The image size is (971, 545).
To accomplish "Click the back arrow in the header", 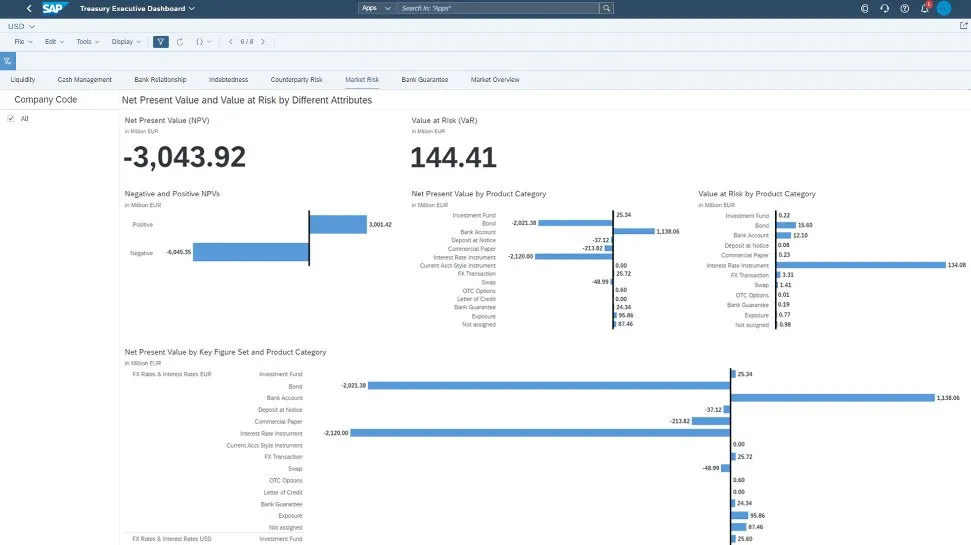I will coord(28,8).
